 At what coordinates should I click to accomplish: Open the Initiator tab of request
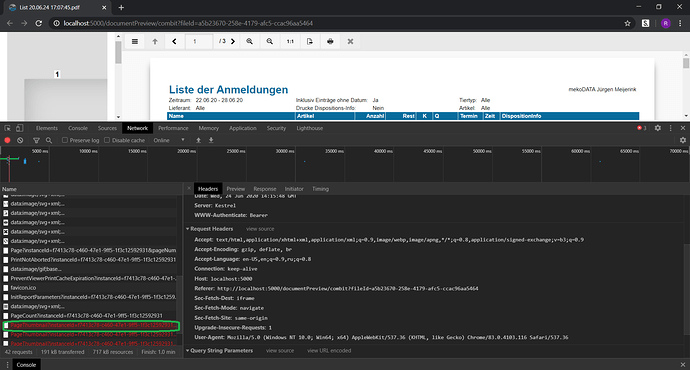click(294, 189)
